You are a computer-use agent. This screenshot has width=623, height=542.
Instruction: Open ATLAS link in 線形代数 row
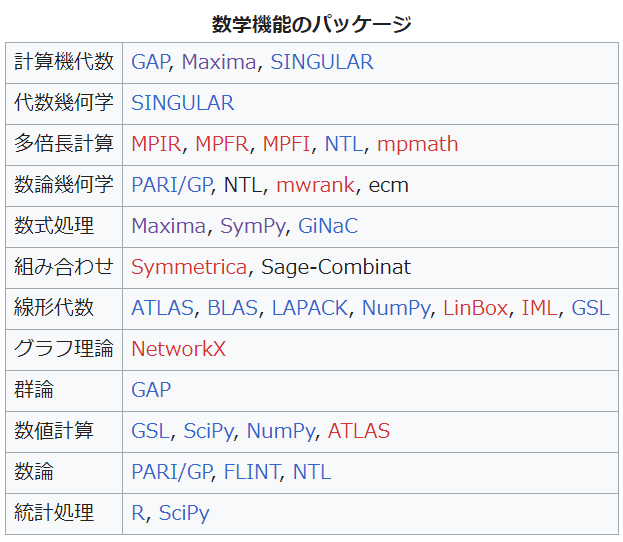click(x=163, y=308)
